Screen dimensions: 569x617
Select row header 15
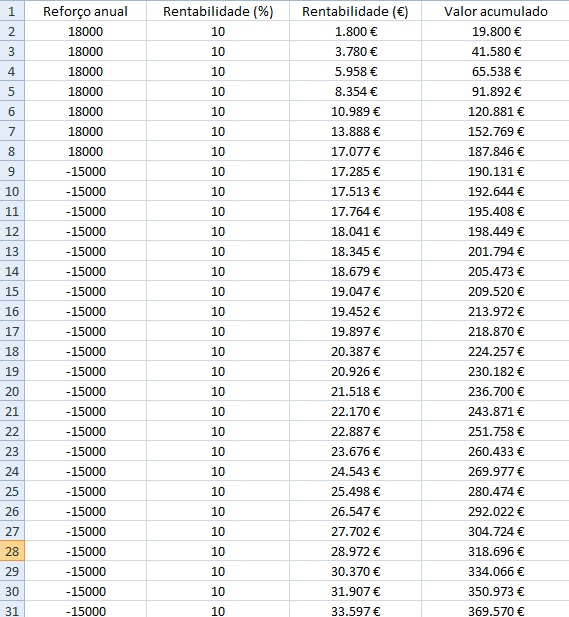[x=12, y=291]
